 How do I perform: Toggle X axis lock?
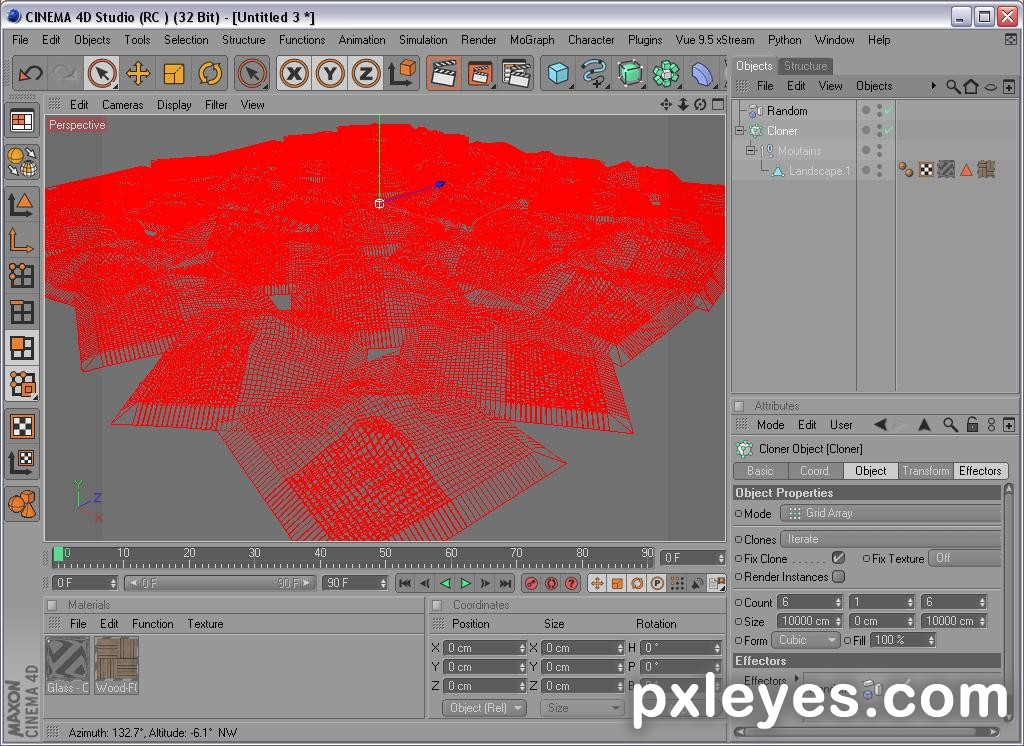point(294,73)
